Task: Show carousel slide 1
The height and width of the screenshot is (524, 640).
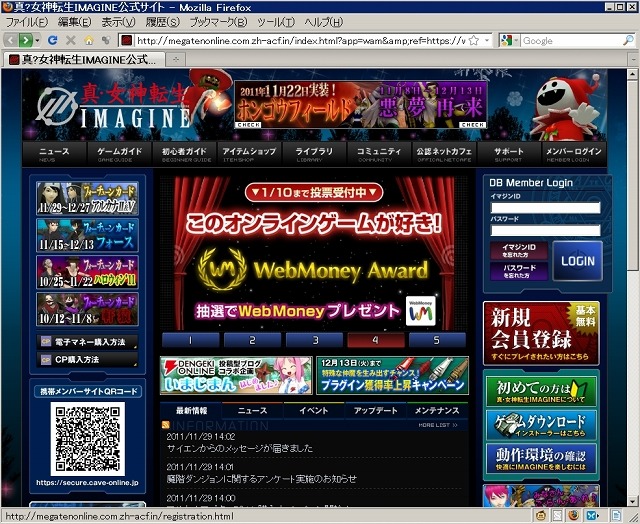Action: tap(191, 340)
